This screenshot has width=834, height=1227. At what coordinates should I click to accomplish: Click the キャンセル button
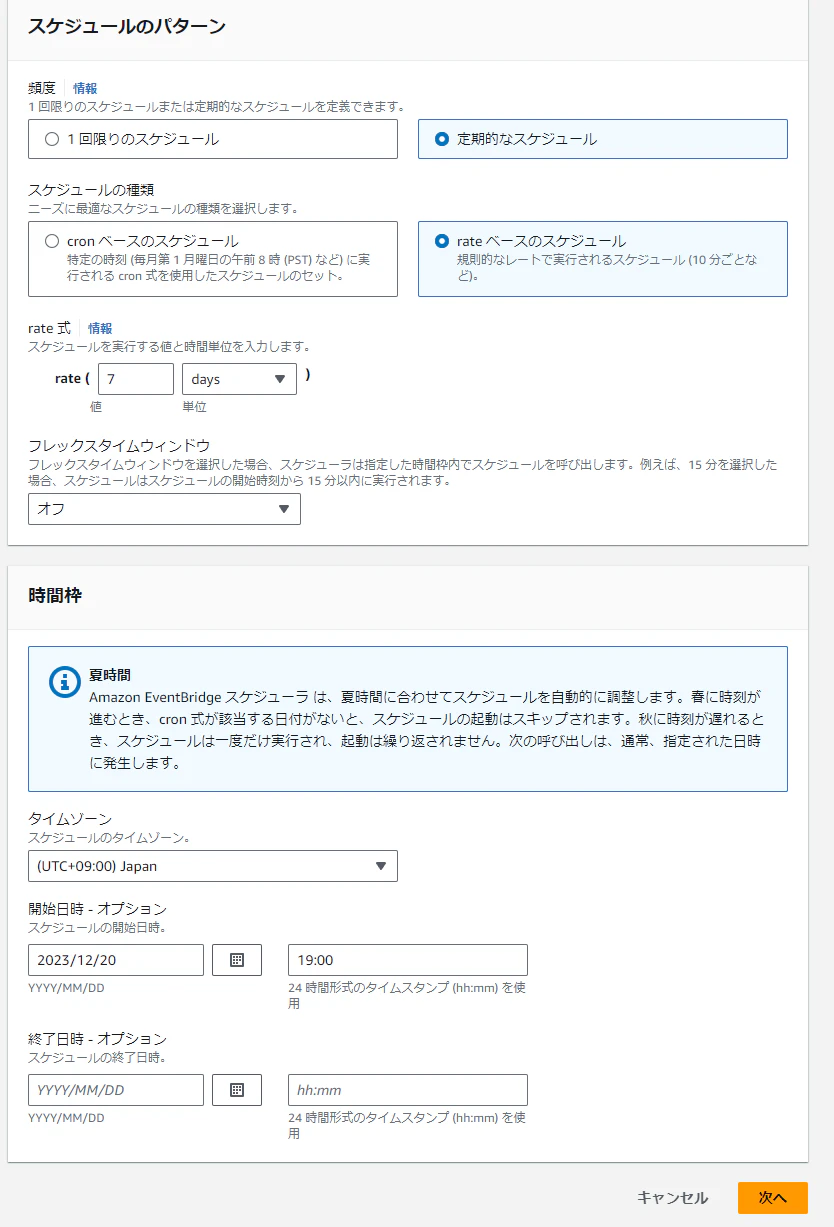click(673, 1198)
